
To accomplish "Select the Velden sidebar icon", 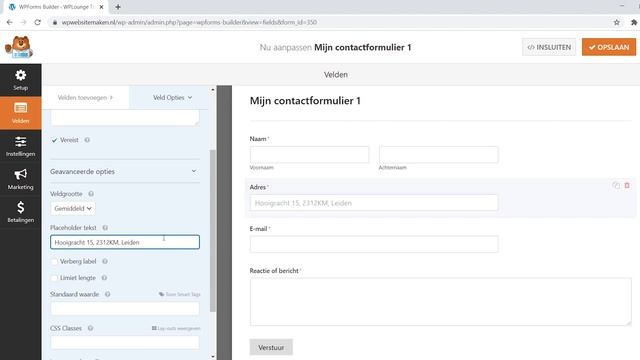I will click(x=20, y=113).
